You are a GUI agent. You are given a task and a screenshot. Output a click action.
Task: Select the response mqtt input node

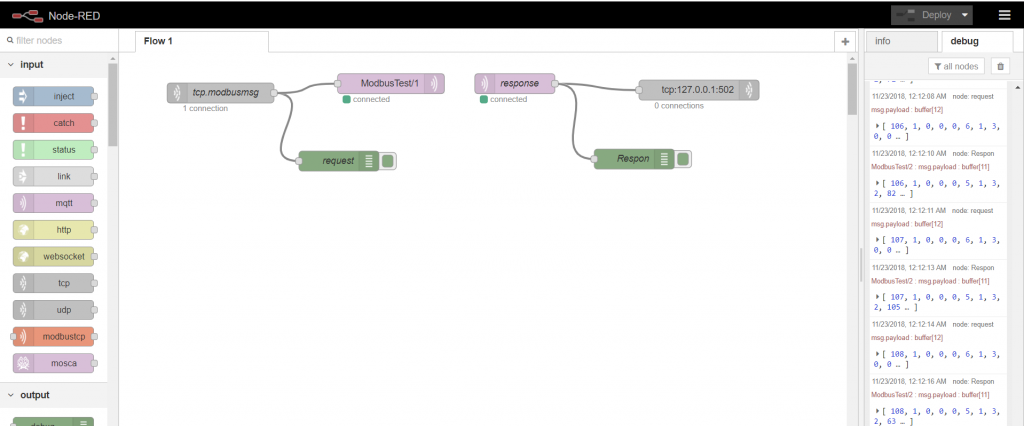515,84
